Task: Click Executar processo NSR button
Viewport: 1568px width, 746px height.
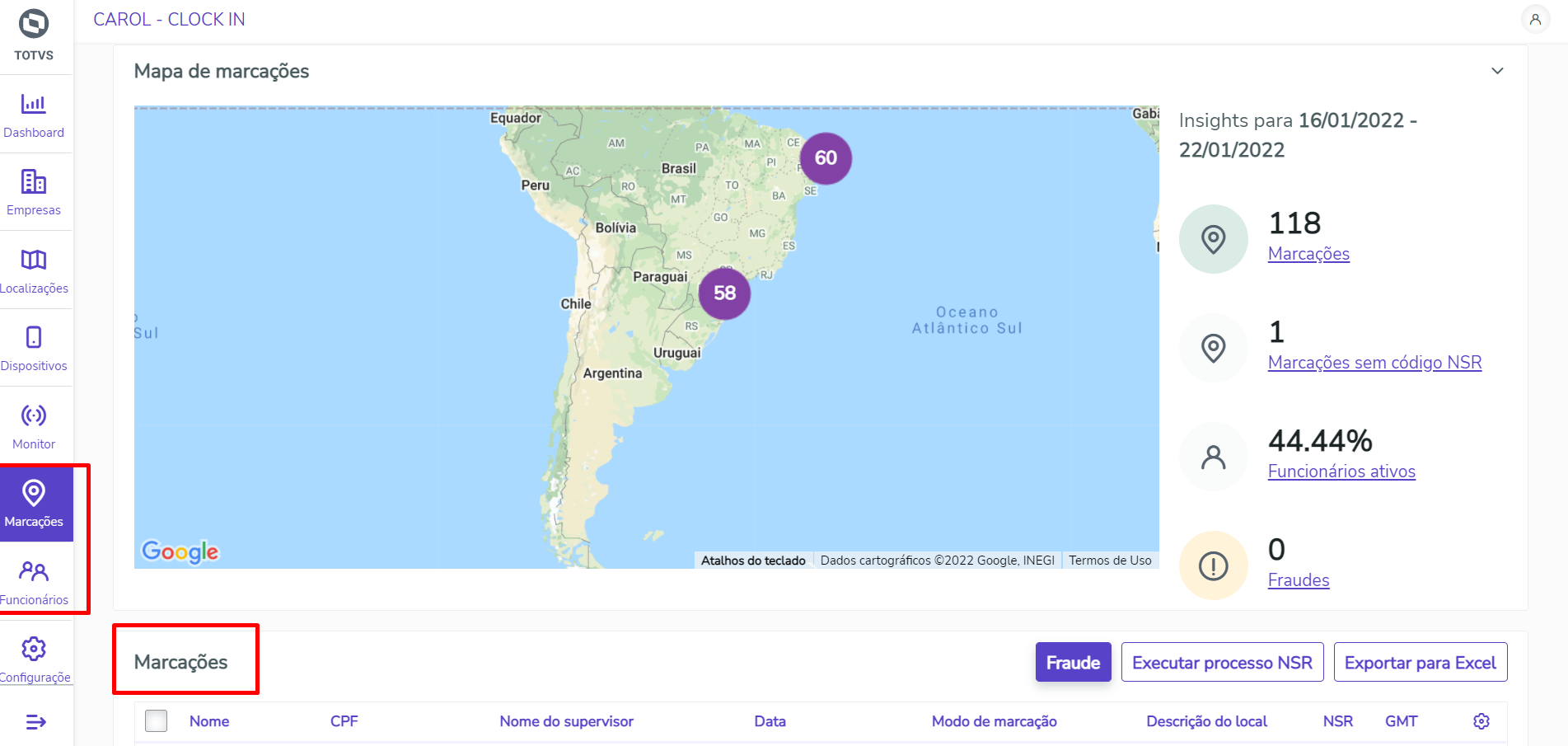Action: (1222, 663)
